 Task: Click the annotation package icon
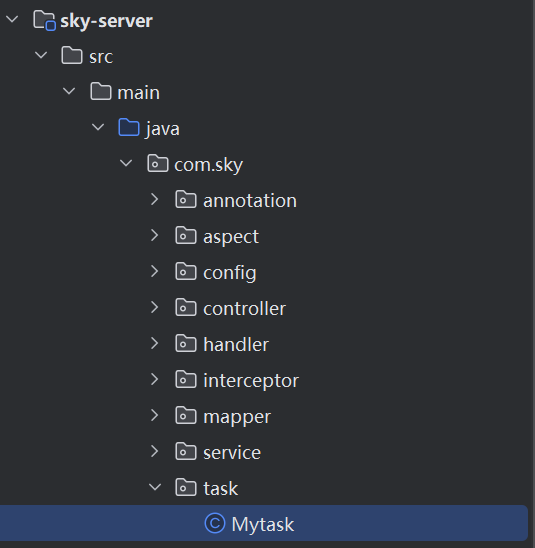pos(186,199)
